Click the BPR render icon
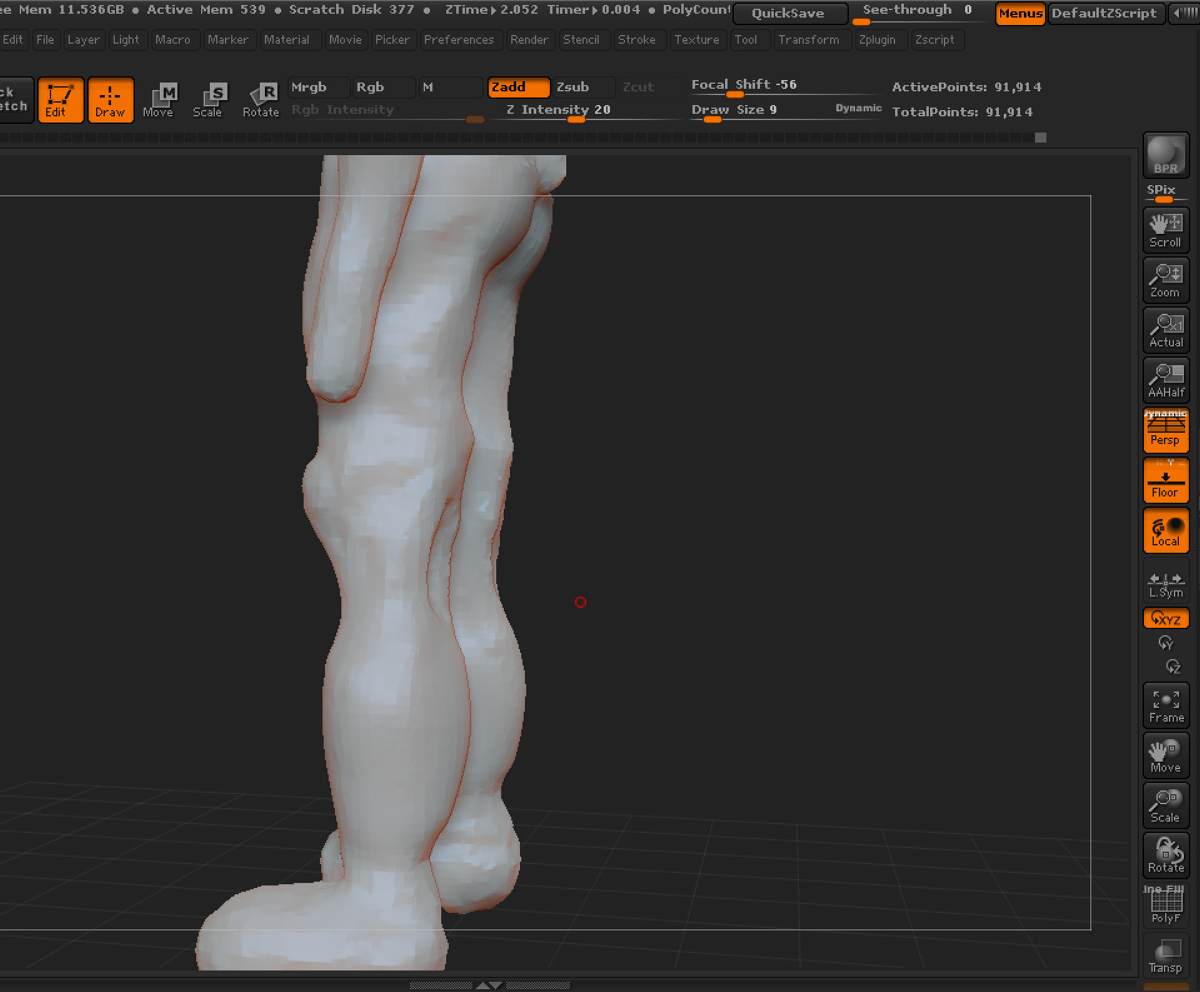1200x992 pixels. [x=1165, y=155]
